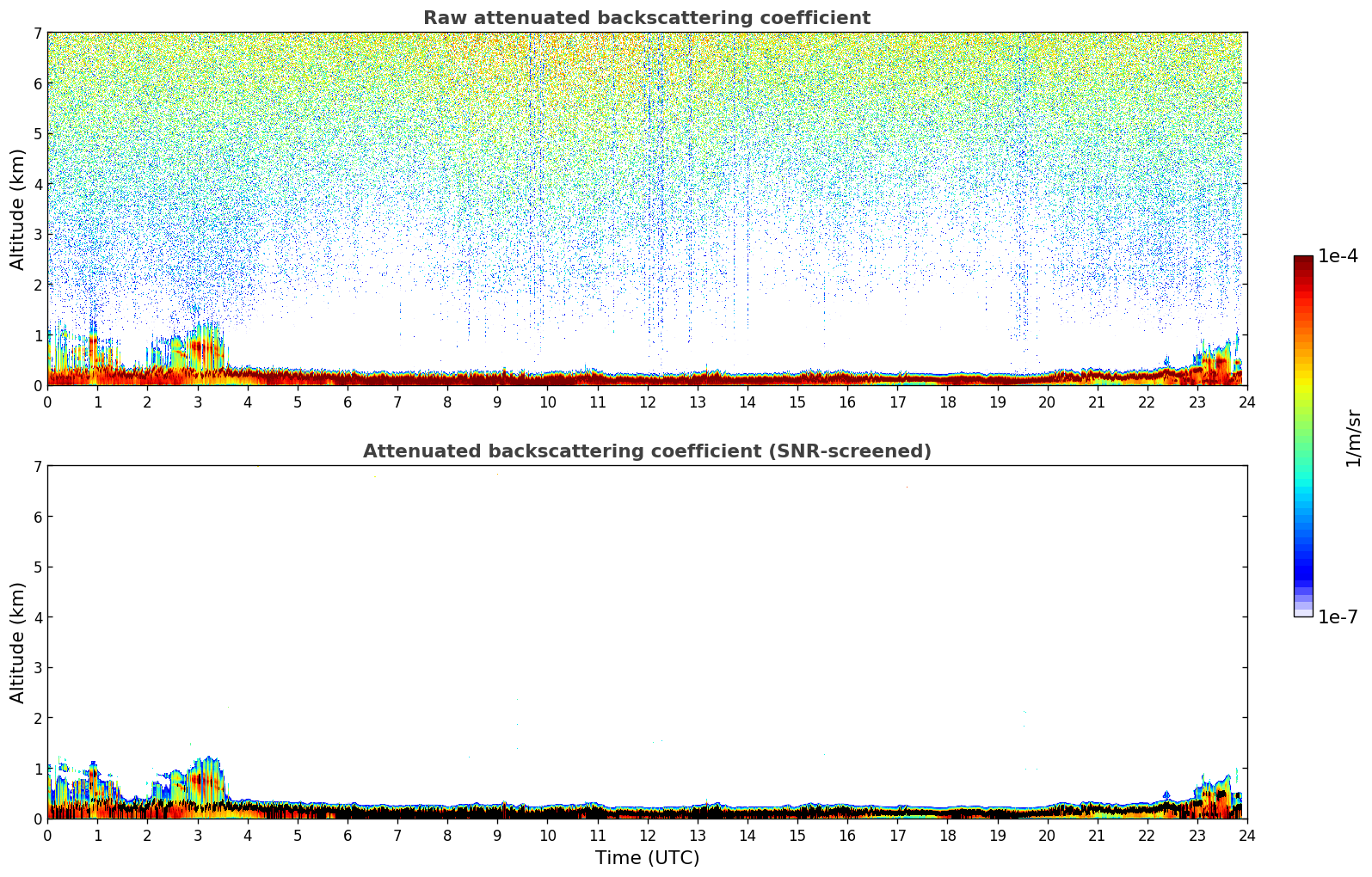Viewport: 1372px width, 877px height.
Task: Click the '1e-7' colorbar minimum label
Action: coord(1338,617)
